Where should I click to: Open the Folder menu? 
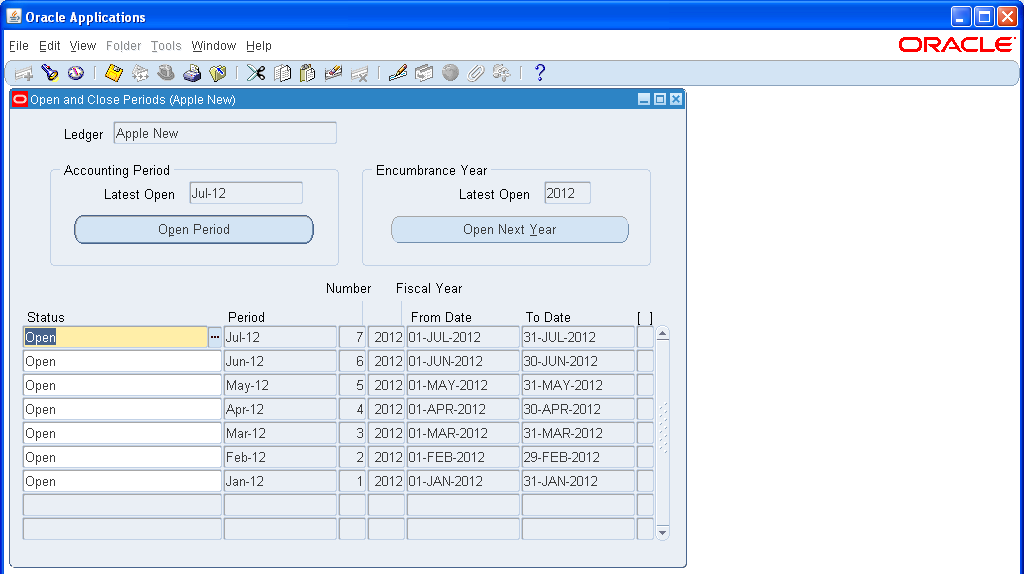pos(123,46)
